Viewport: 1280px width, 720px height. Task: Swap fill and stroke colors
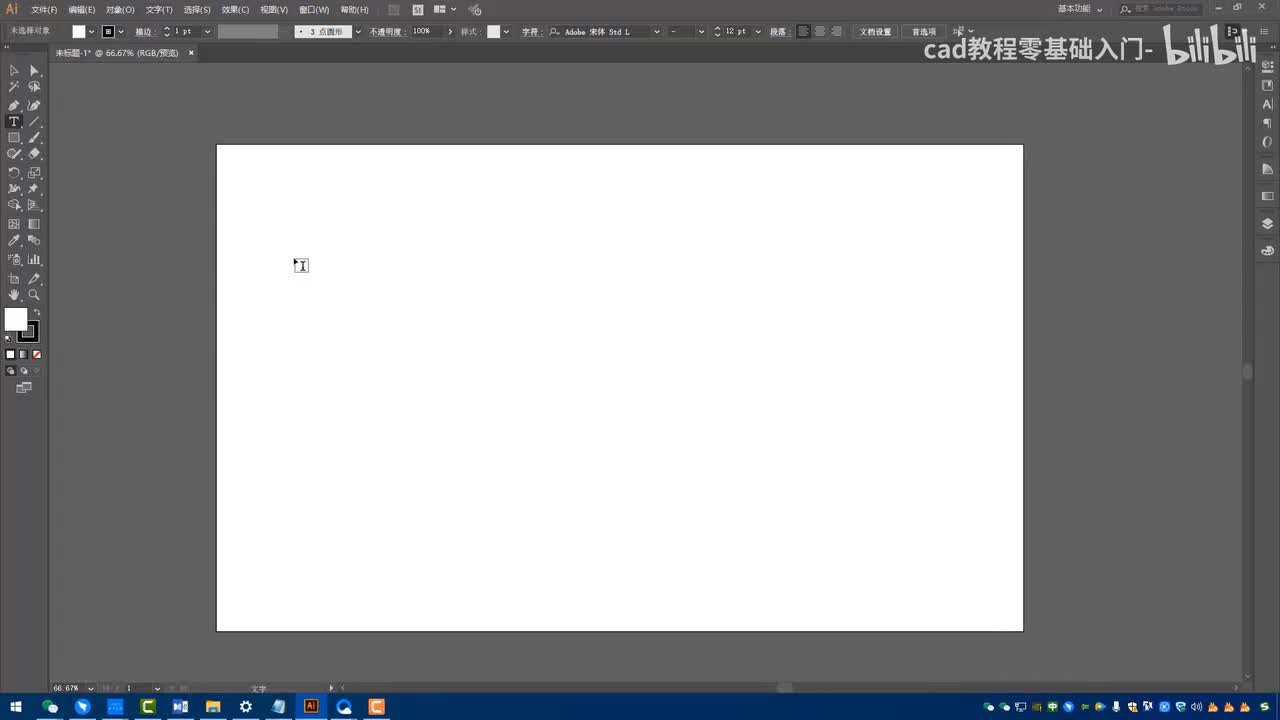coord(37,312)
